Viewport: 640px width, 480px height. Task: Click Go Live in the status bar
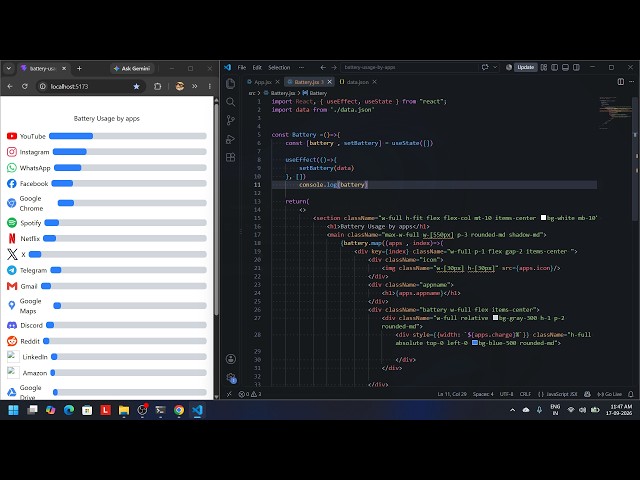[610, 394]
